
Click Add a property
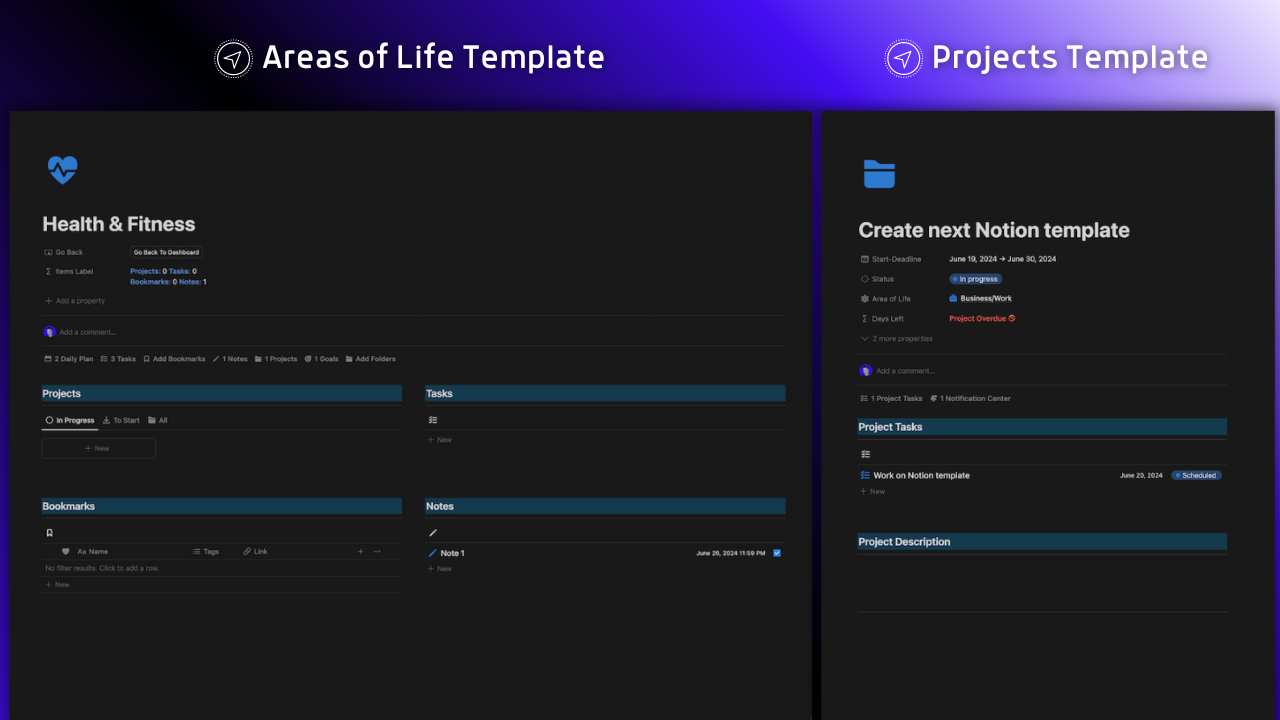75,300
